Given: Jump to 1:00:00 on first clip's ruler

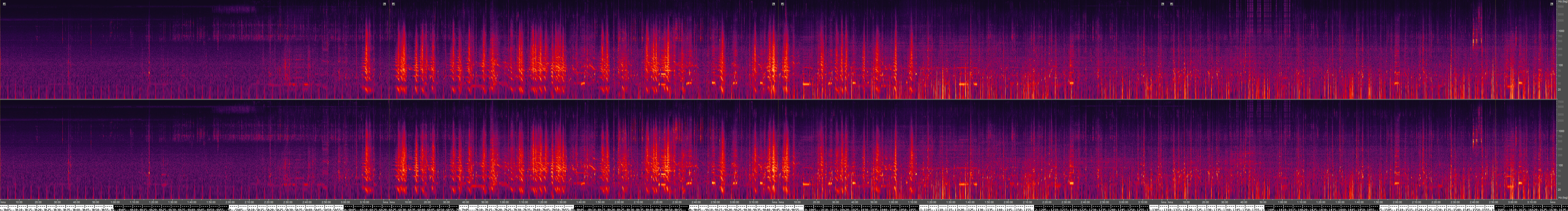Looking at the screenshot, I should (x=115, y=202).
